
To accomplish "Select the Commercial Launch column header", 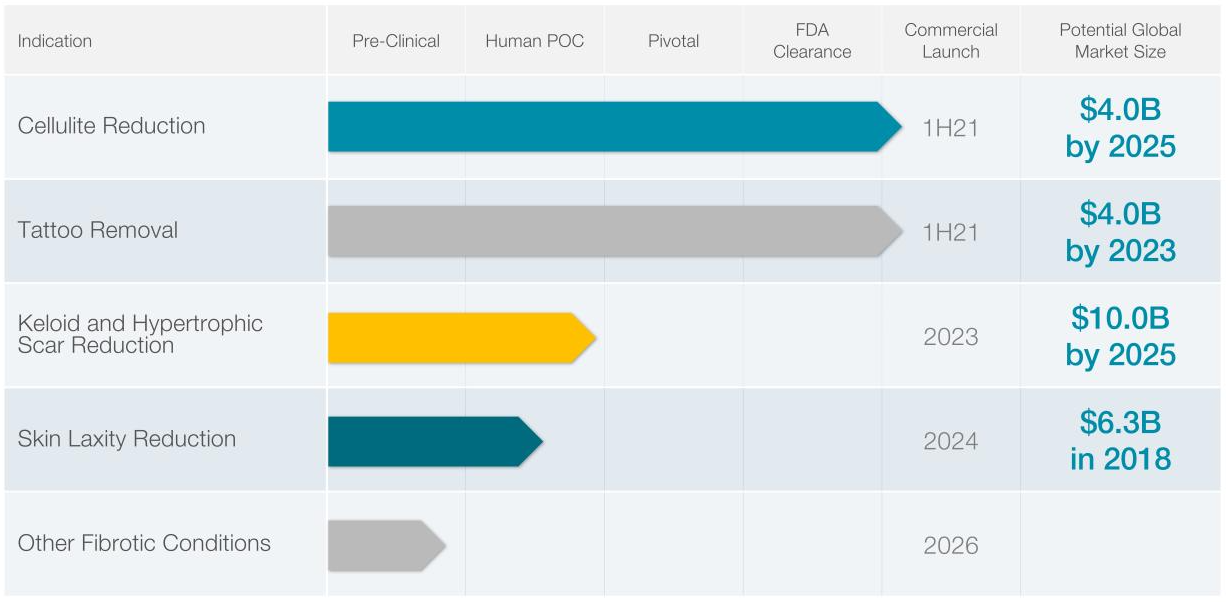I will click(951, 41).
